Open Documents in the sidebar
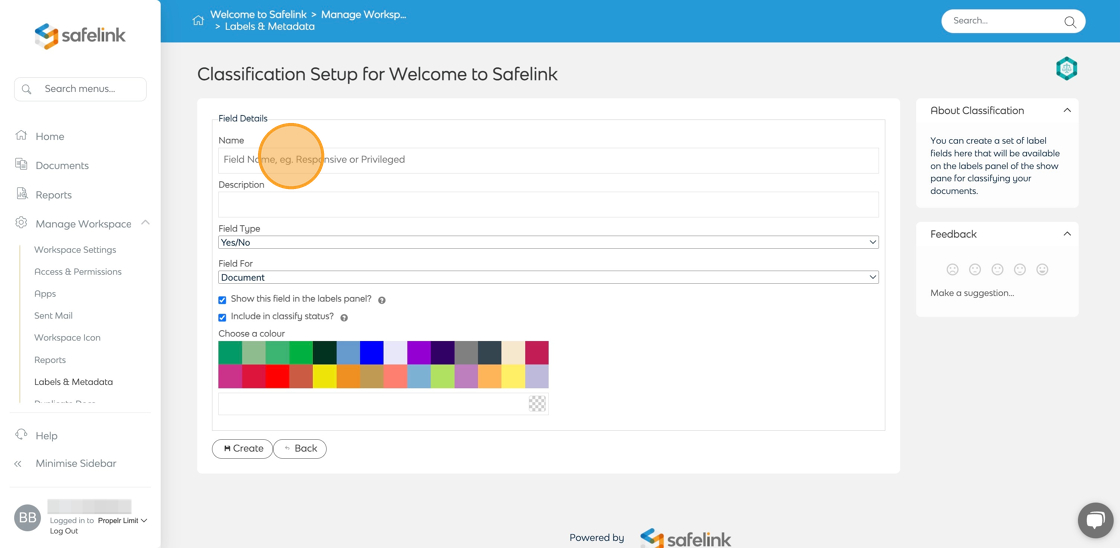 pos(62,165)
